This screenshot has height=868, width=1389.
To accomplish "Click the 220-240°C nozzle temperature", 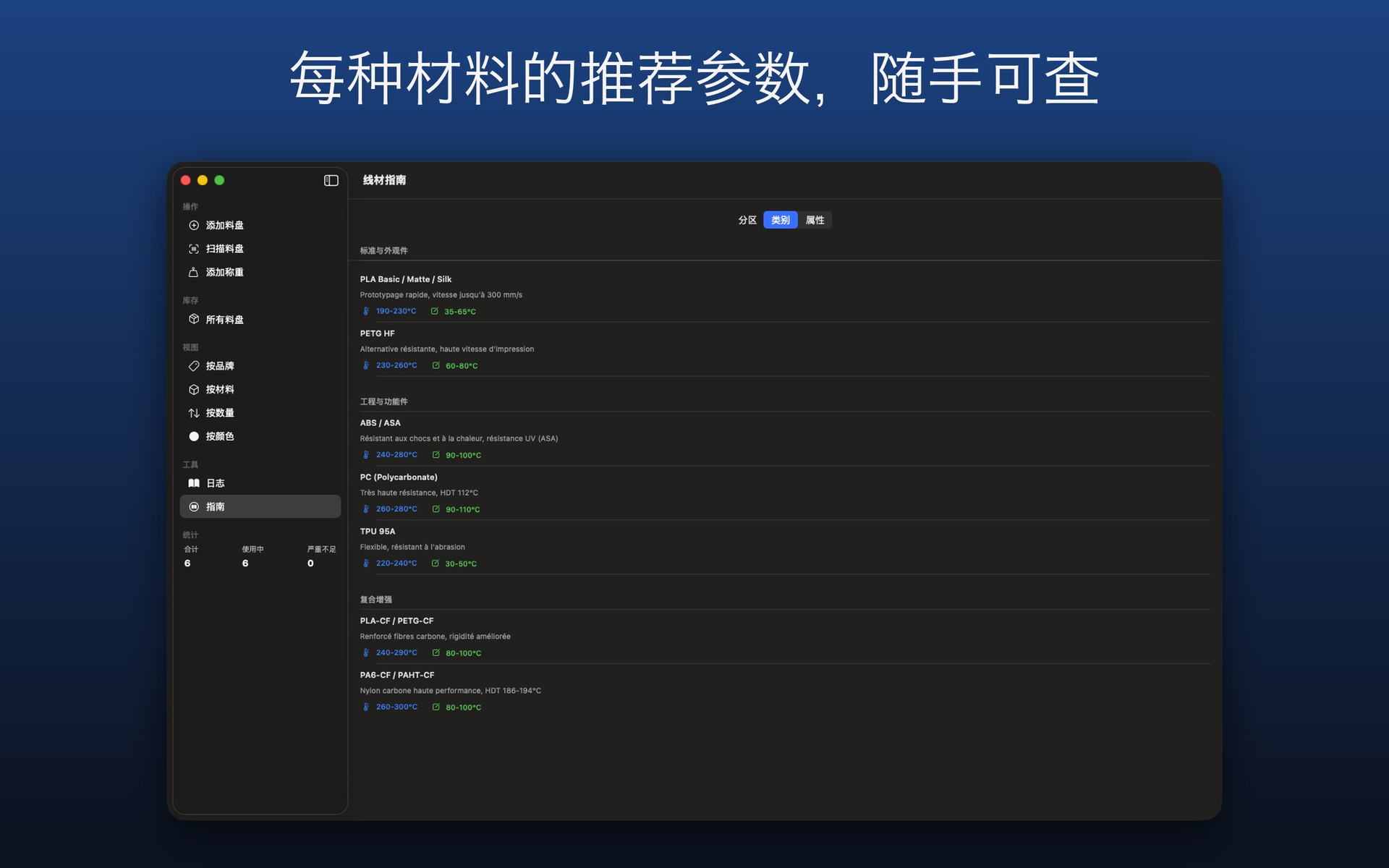I will coord(396,563).
